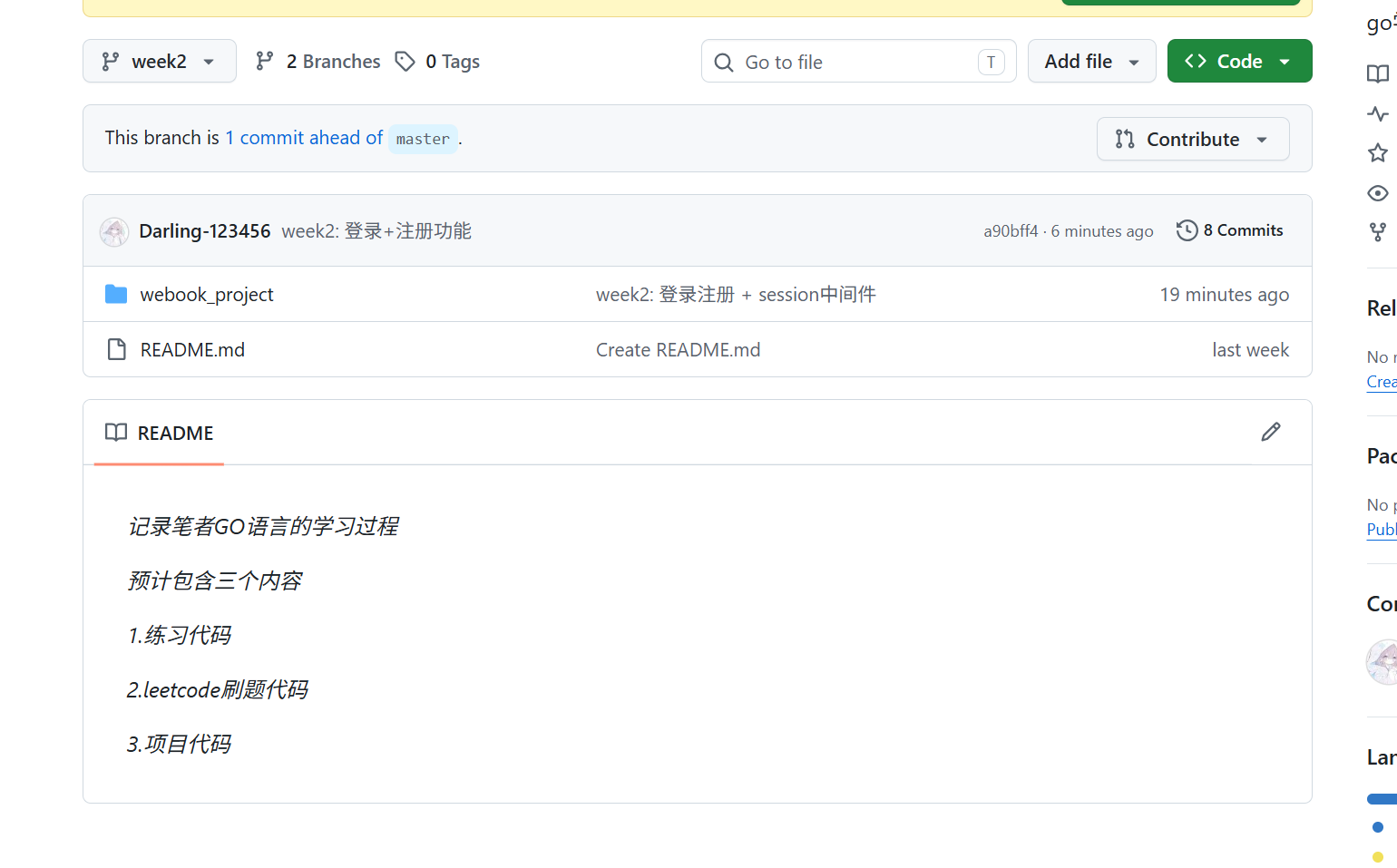
Task: Click the sidebar star icon
Action: coord(1378,153)
